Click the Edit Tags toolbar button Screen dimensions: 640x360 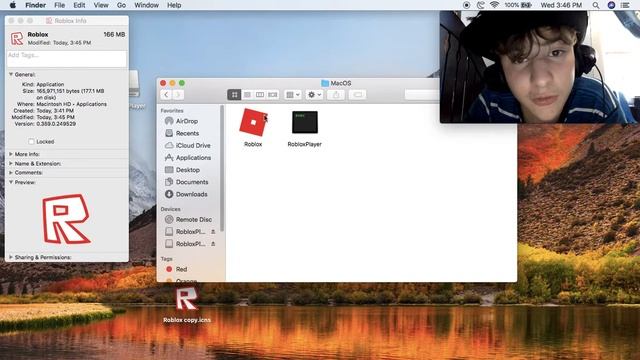click(x=358, y=95)
